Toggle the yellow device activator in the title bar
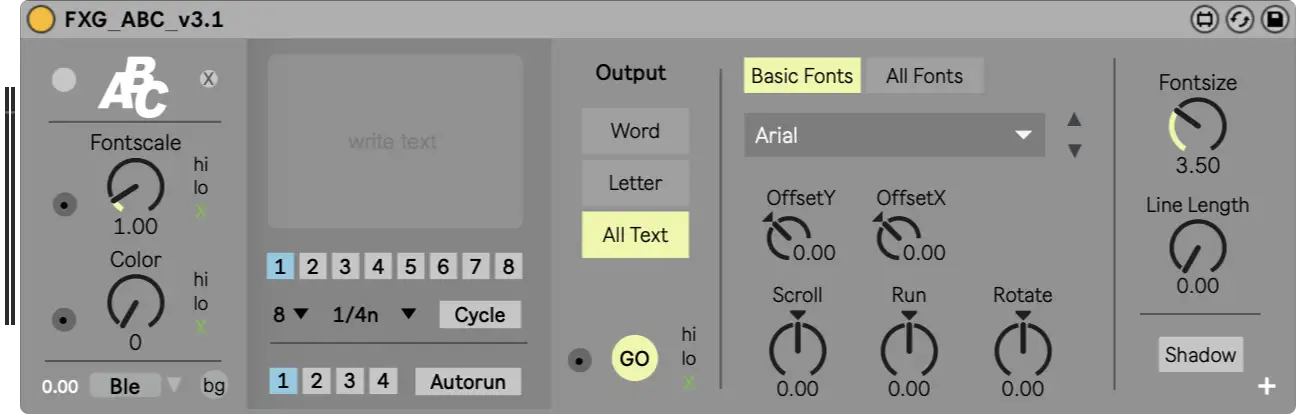Image resolution: width=1296 pixels, height=414 pixels. pyautogui.click(x=40, y=20)
